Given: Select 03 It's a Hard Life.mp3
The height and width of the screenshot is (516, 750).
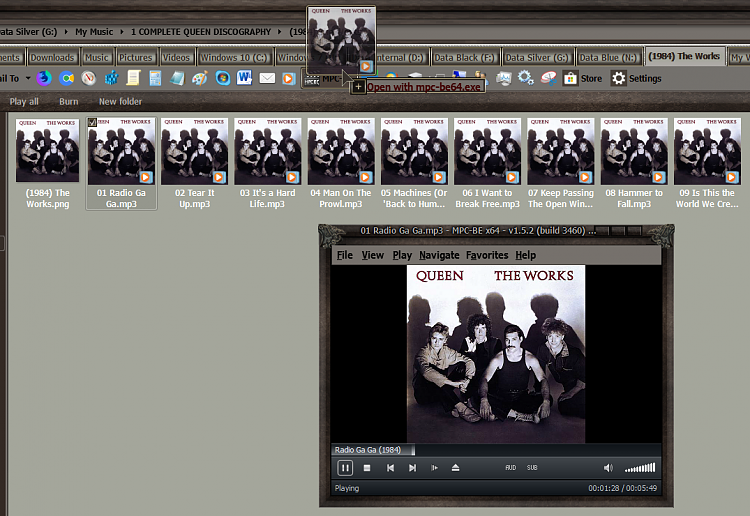Looking at the screenshot, I should click(267, 163).
